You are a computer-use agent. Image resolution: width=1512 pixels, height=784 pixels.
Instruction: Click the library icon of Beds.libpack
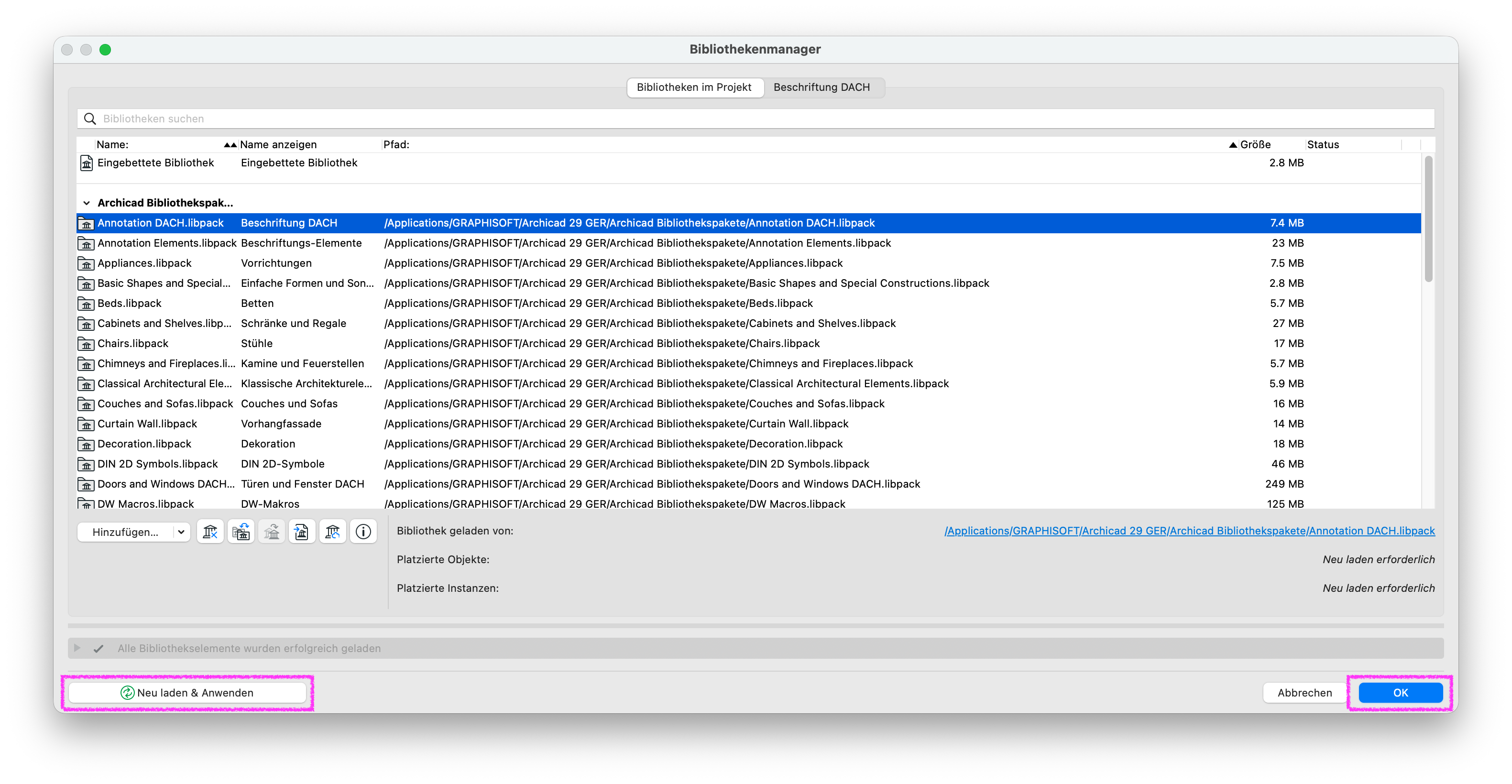pos(86,304)
